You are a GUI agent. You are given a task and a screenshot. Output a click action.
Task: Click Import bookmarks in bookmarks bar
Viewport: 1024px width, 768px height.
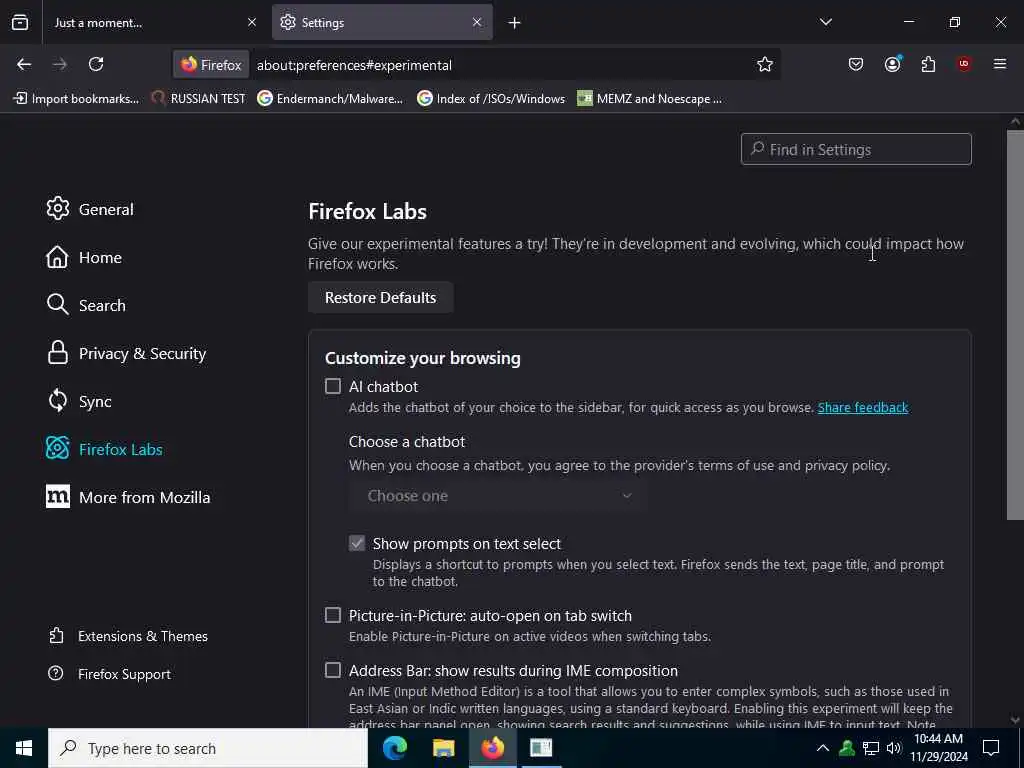point(76,99)
